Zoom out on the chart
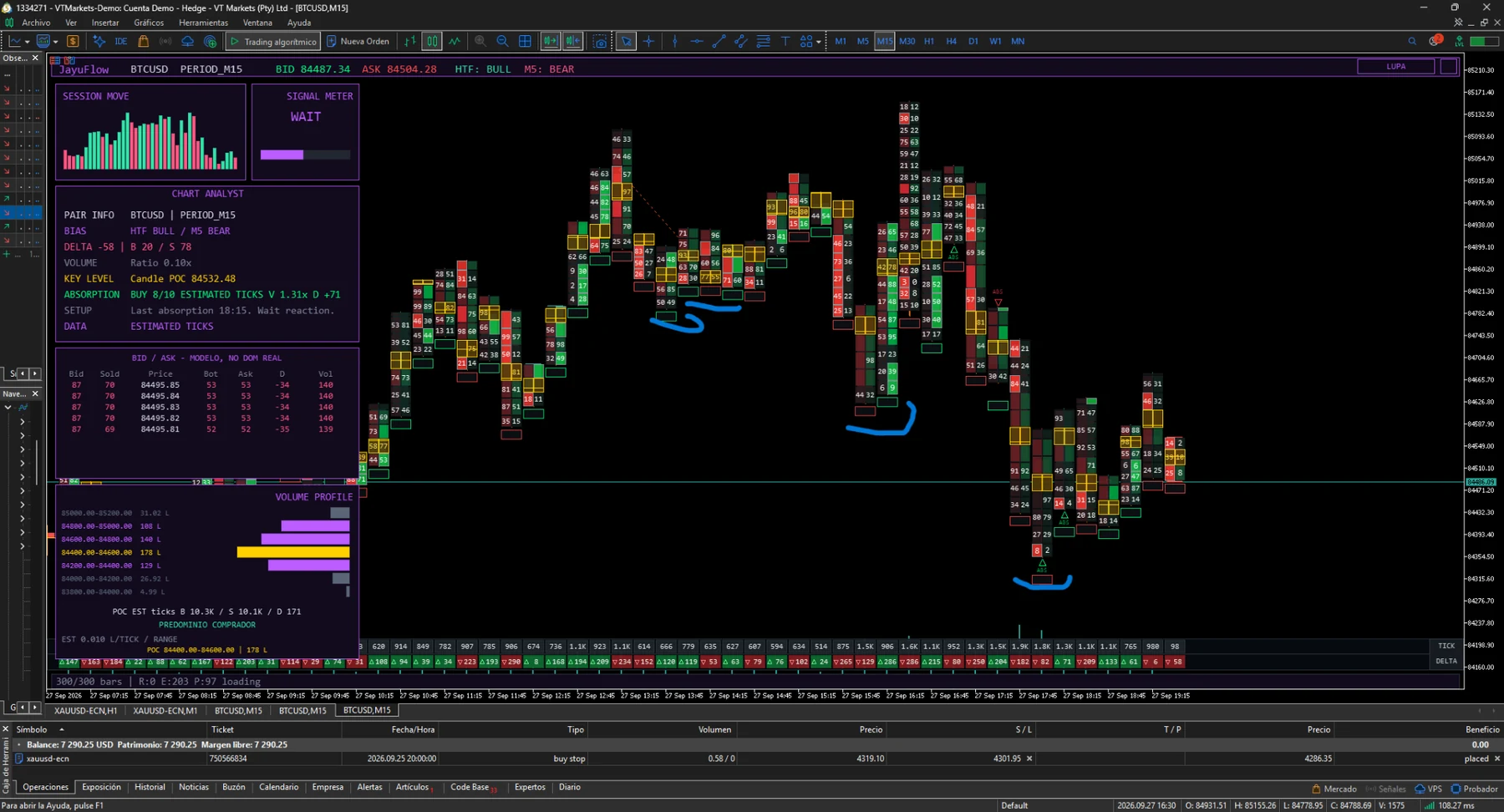1504x812 pixels. tap(502, 41)
